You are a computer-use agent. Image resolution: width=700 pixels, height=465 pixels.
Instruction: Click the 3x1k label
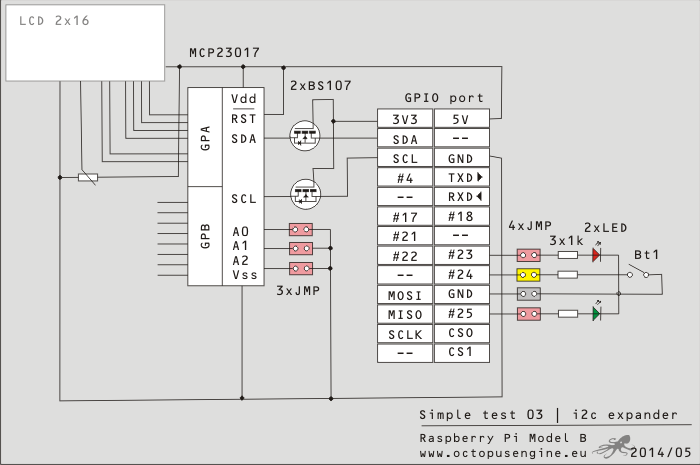[x=566, y=241]
